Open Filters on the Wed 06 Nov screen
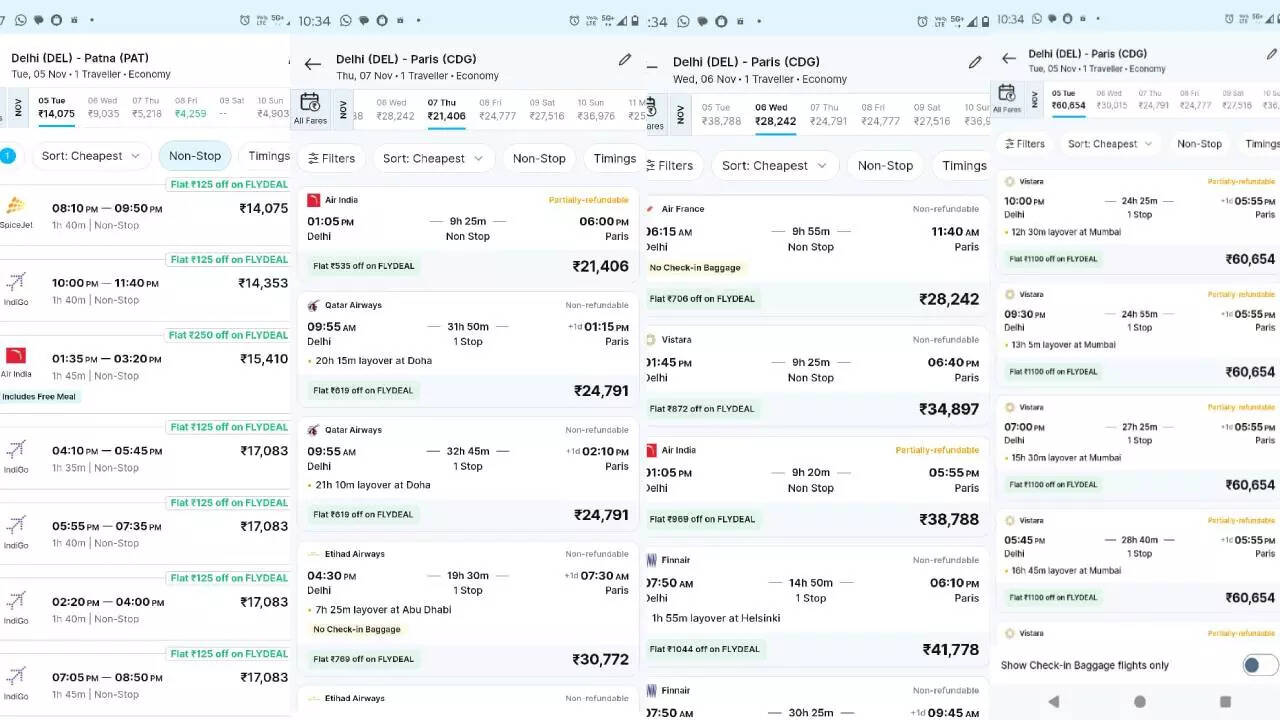The image size is (1280, 720). click(x=669, y=166)
